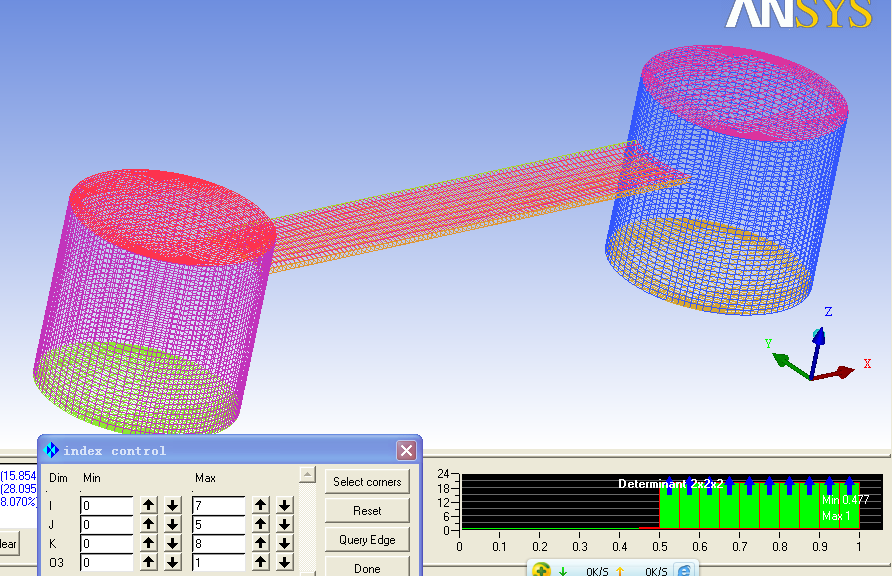Viewport: 892px width, 576px height.
Task: Click the Query Edge button
Action: 367,540
